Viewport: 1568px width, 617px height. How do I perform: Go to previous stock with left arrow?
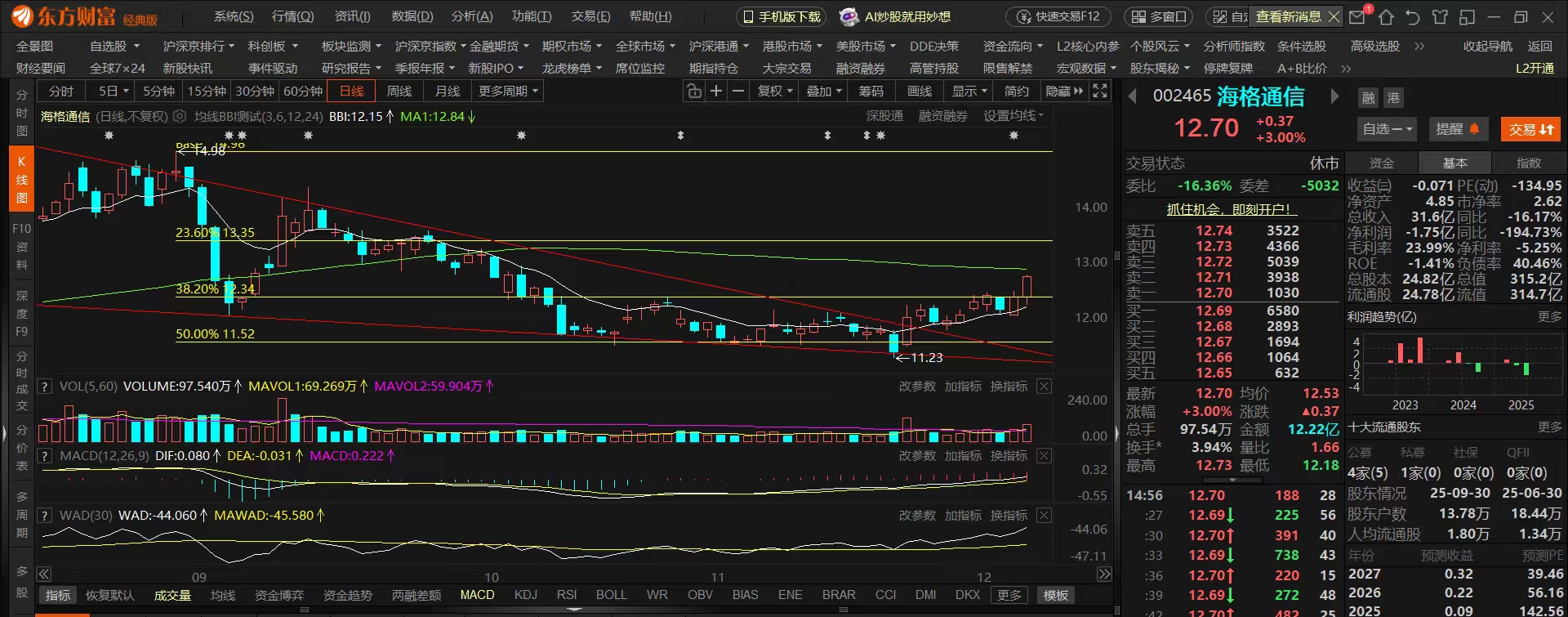point(1133,96)
